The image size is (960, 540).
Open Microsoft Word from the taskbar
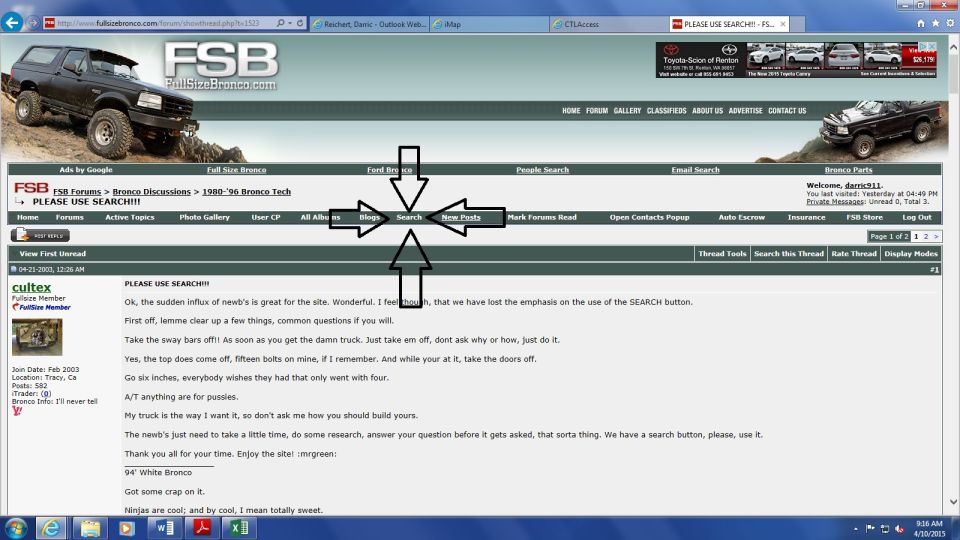164,528
